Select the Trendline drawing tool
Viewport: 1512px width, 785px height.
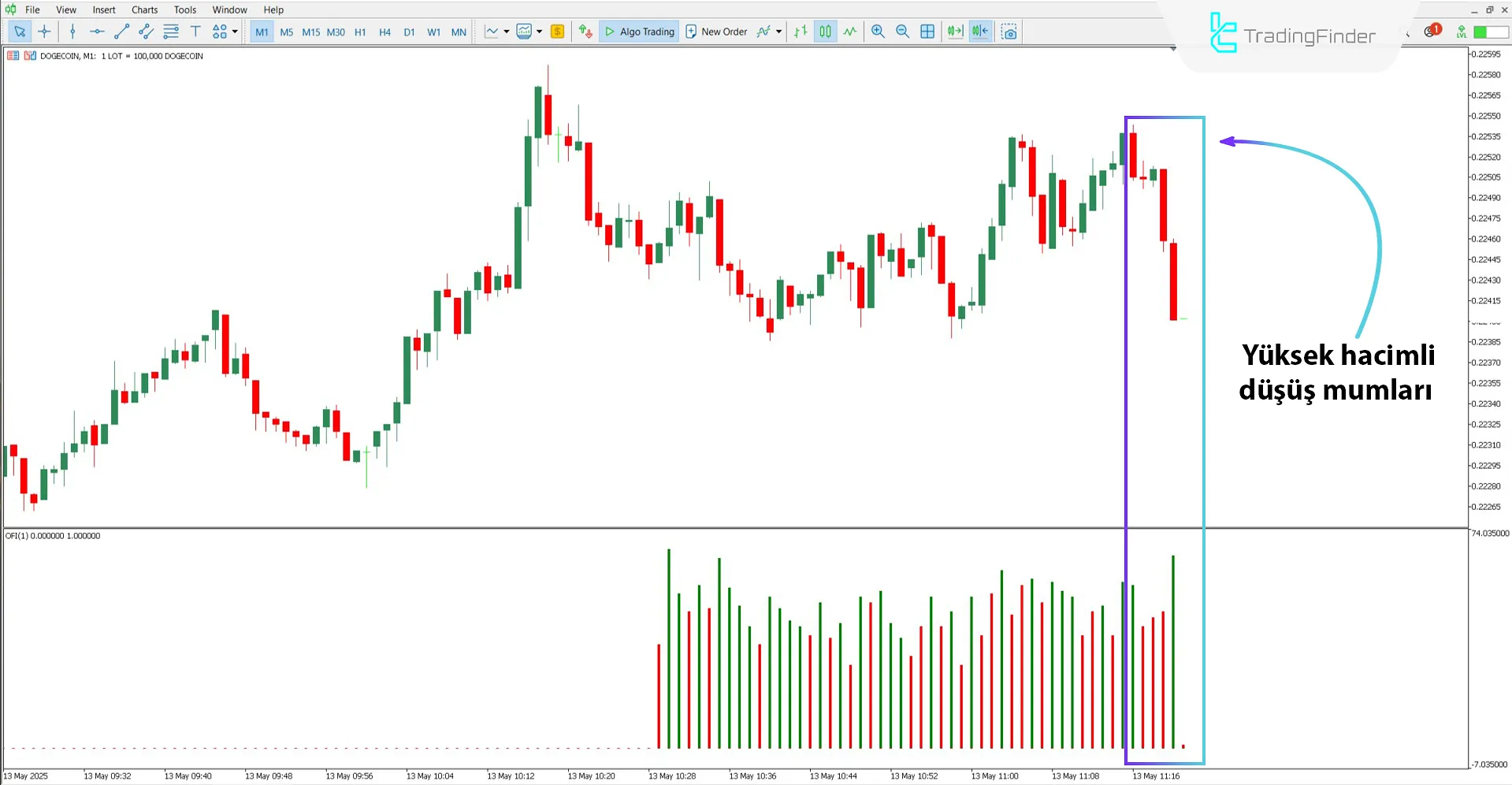121,32
